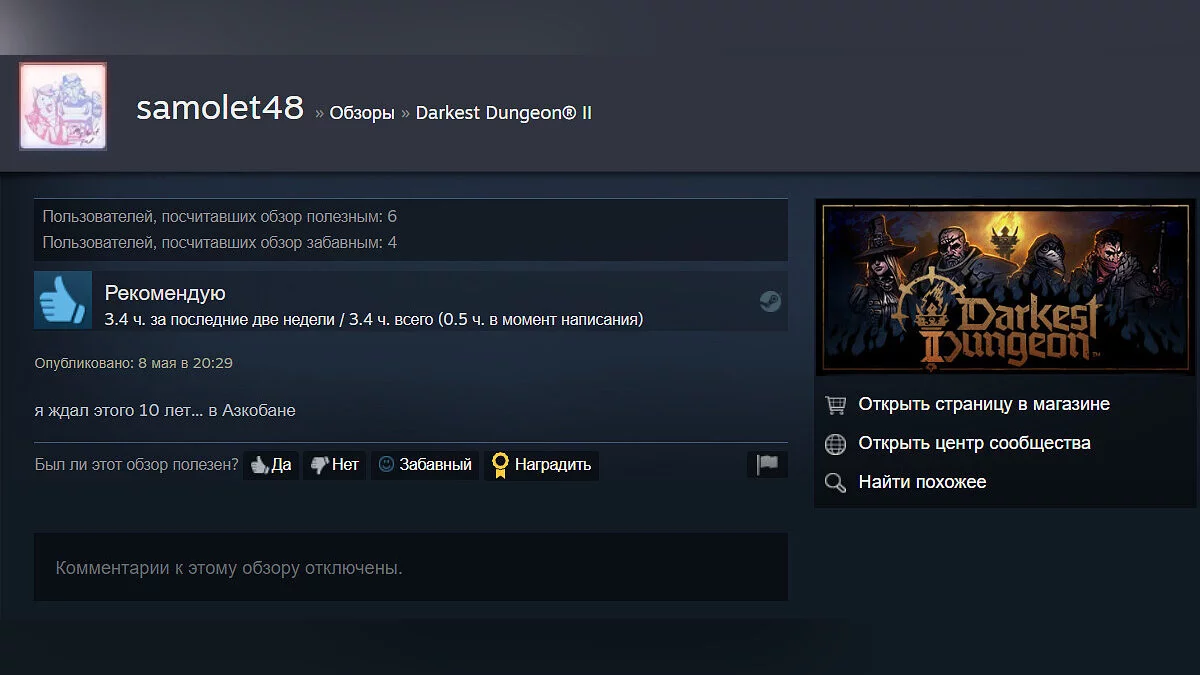Vote Нет on review helpfulness
The height and width of the screenshot is (675, 1200).
coord(334,465)
